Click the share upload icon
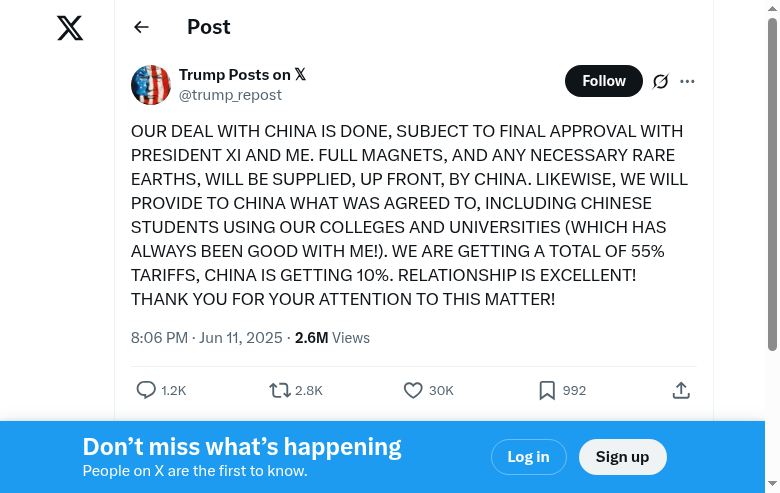 (x=681, y=390)
